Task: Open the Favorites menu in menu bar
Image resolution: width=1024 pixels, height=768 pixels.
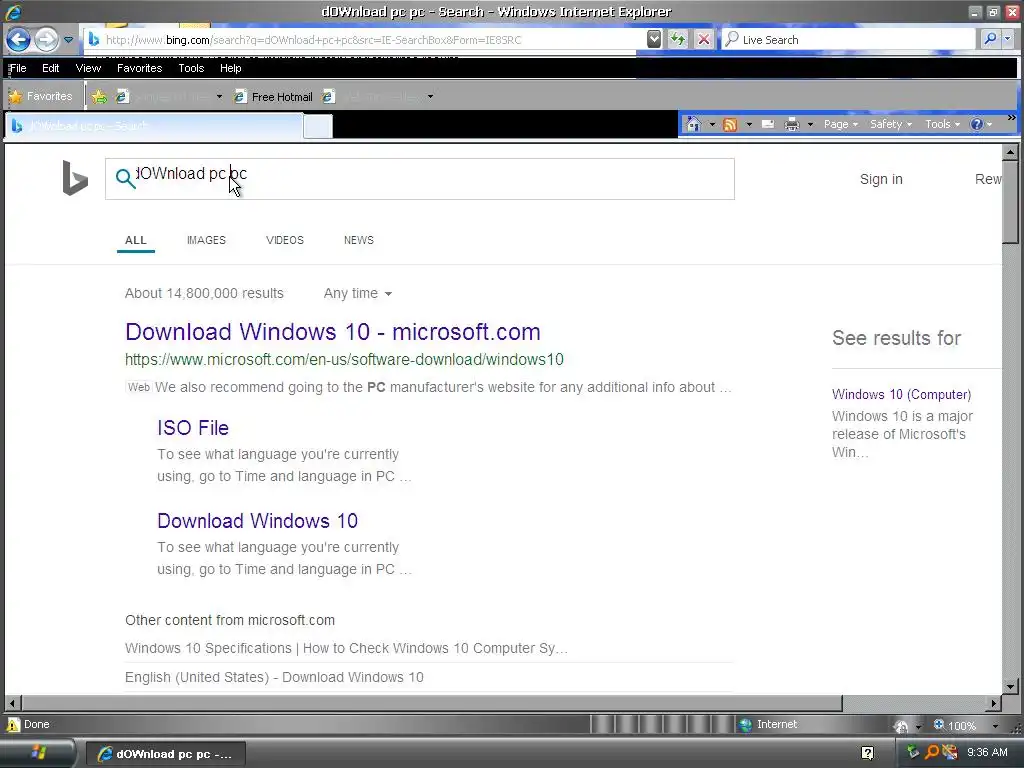Action: [139, 68]
